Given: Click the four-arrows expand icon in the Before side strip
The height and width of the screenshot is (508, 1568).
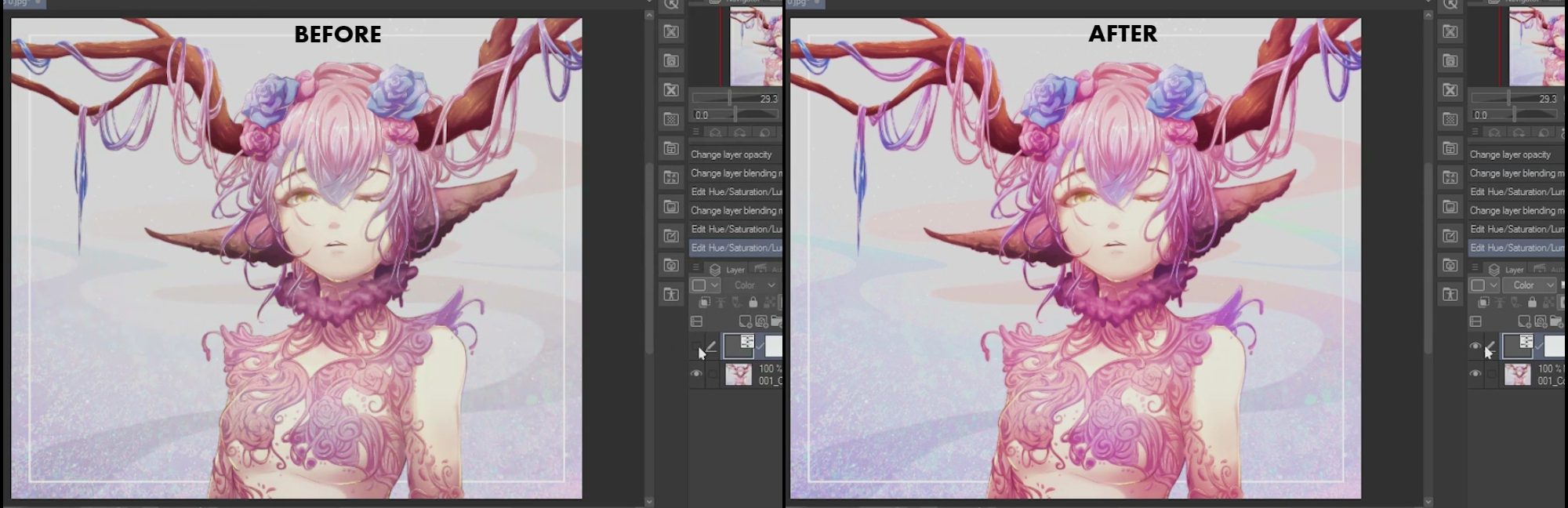Looking at the screenshot, I should coord(671,177).
